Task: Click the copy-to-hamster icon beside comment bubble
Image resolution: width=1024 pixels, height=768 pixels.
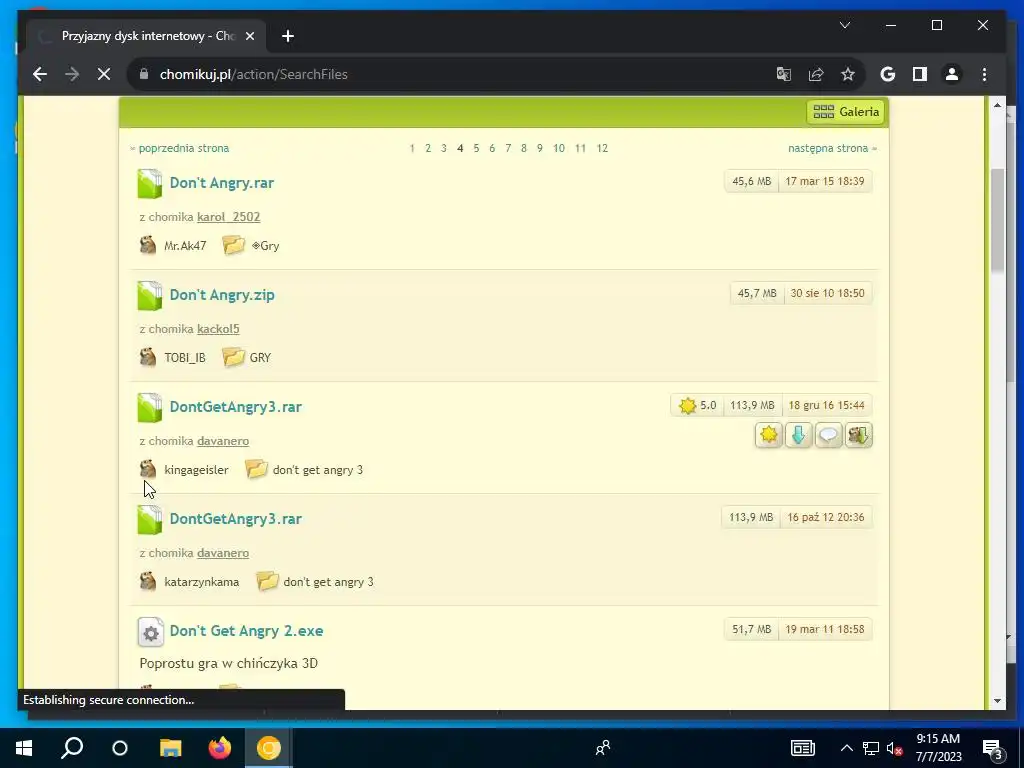Action: pyautogui.click(x=858, y=435)
